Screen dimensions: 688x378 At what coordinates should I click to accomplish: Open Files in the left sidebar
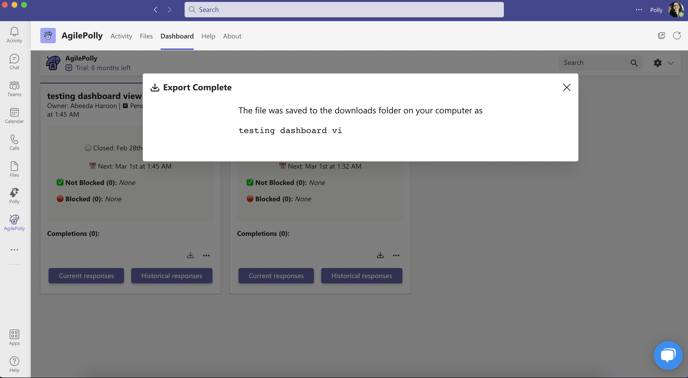click(14, 169)
